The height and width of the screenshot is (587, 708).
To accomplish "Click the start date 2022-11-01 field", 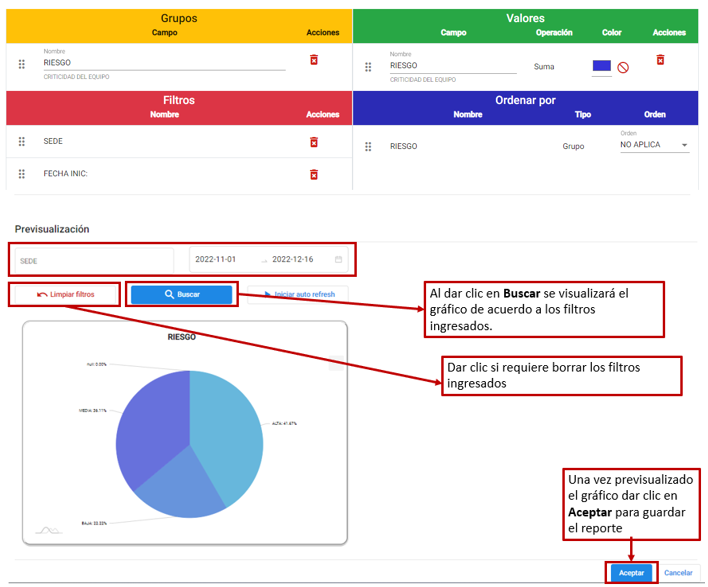I will click(x=215, y=260).
